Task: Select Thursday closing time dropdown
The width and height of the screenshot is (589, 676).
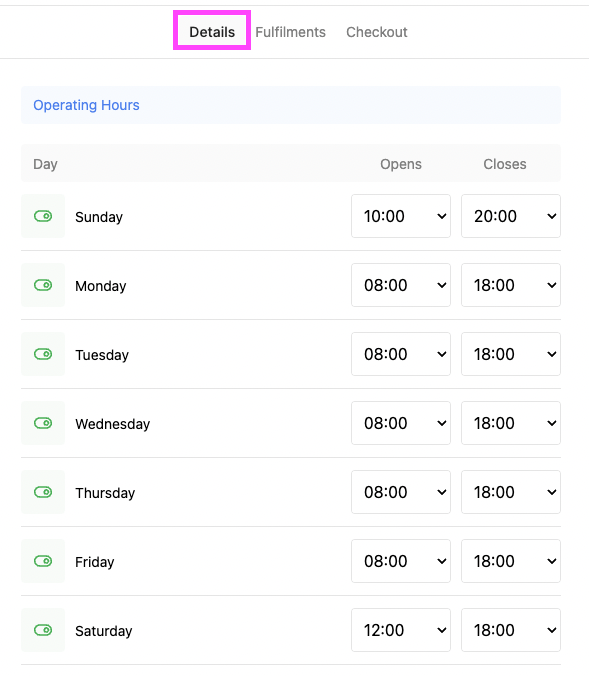Action: pos(511,492)
